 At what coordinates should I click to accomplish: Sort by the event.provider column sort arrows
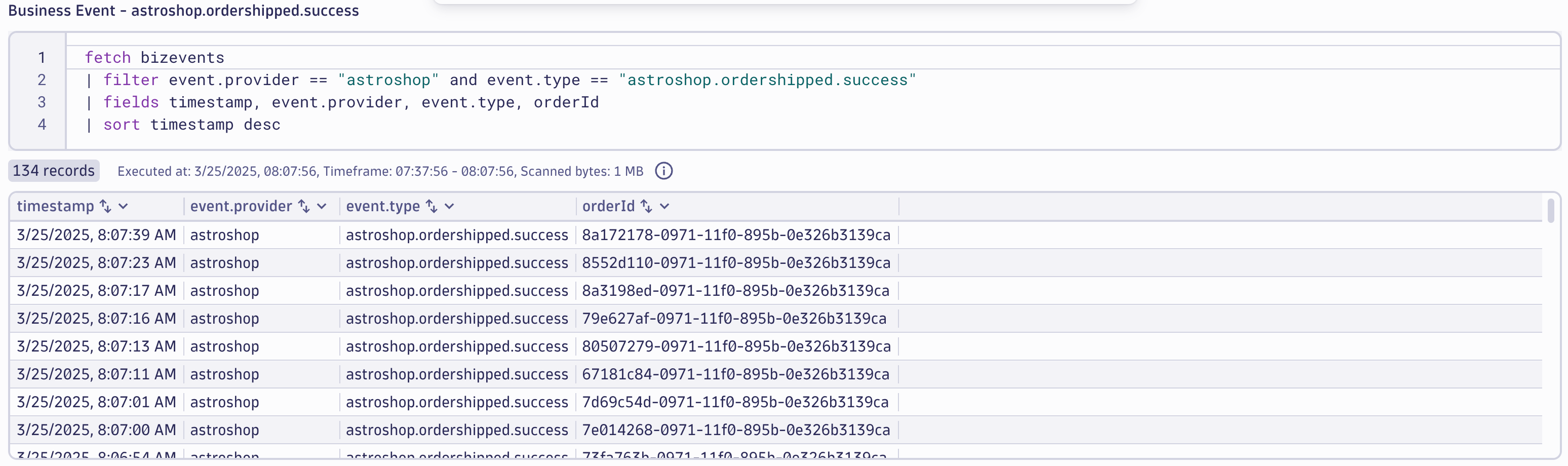click(304, 207)
